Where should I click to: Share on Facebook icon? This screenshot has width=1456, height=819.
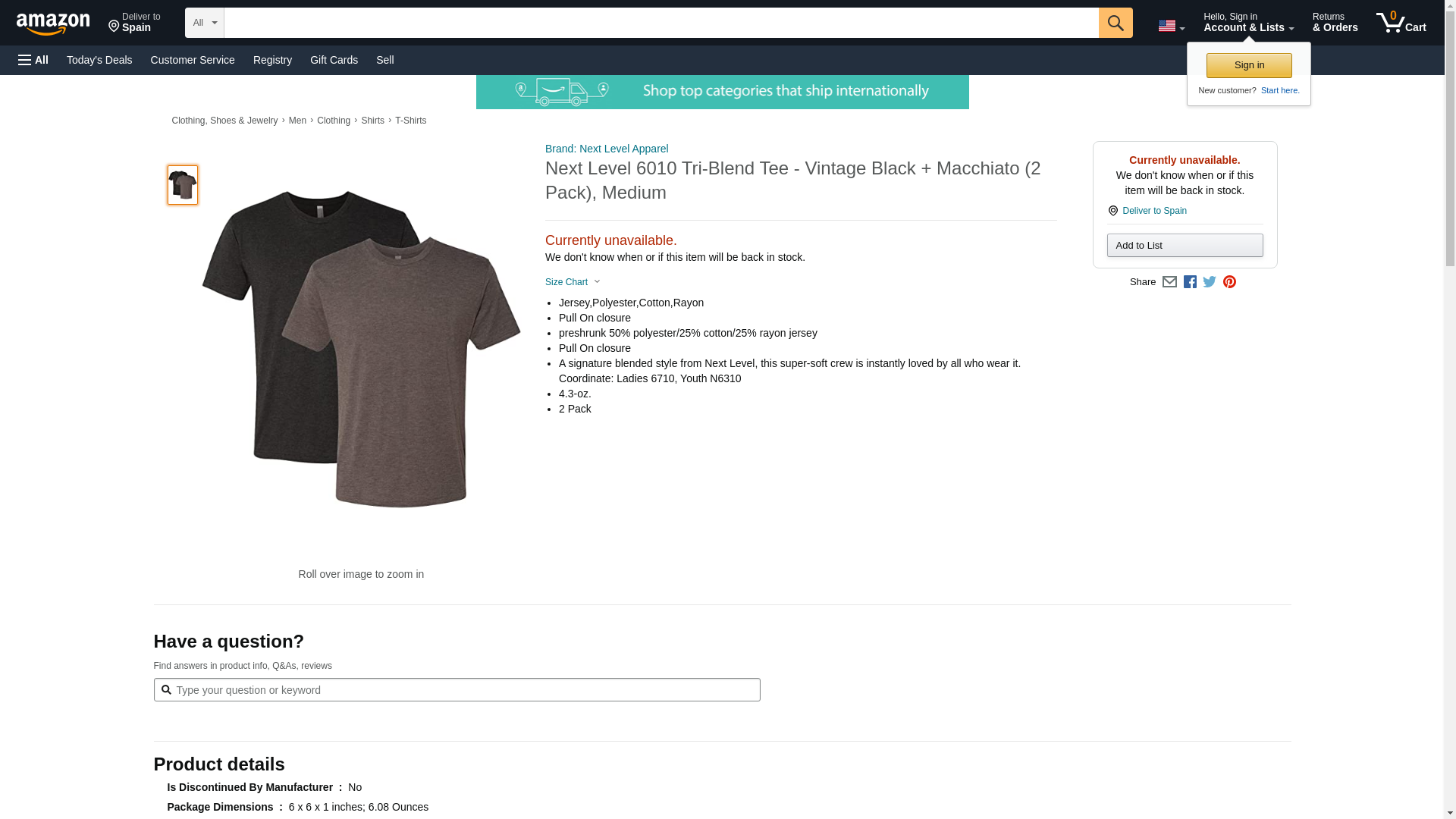pos(1190,282)
